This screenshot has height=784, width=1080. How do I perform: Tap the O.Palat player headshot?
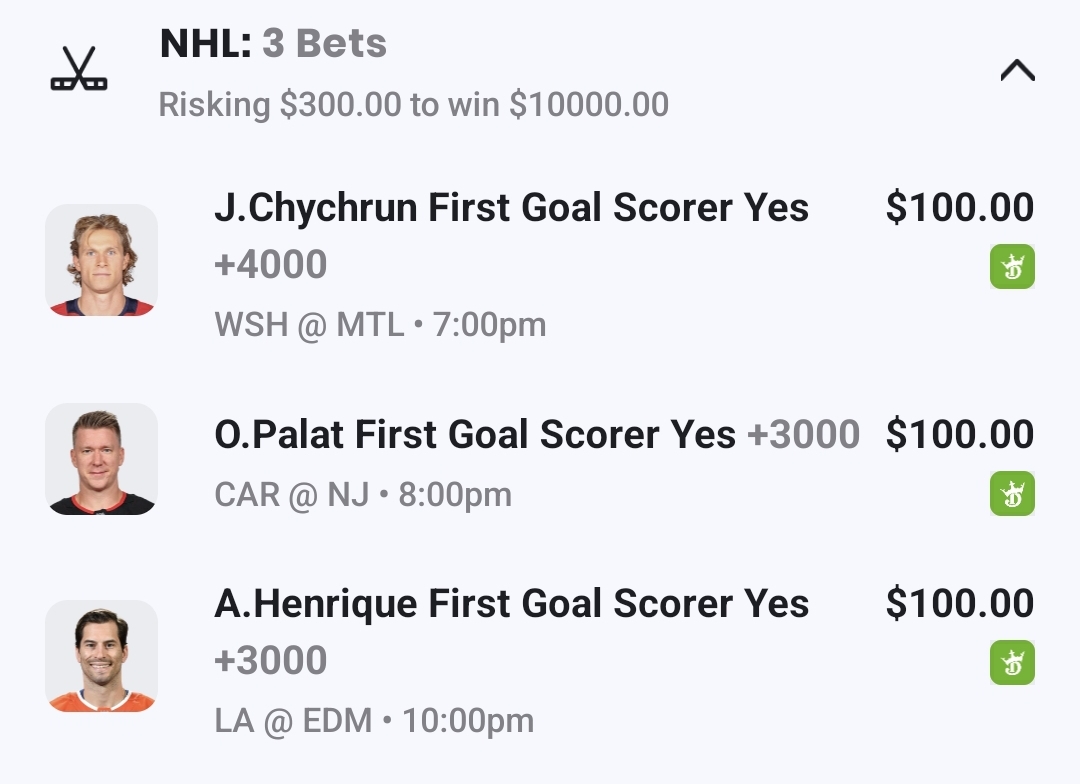[101, 459]
